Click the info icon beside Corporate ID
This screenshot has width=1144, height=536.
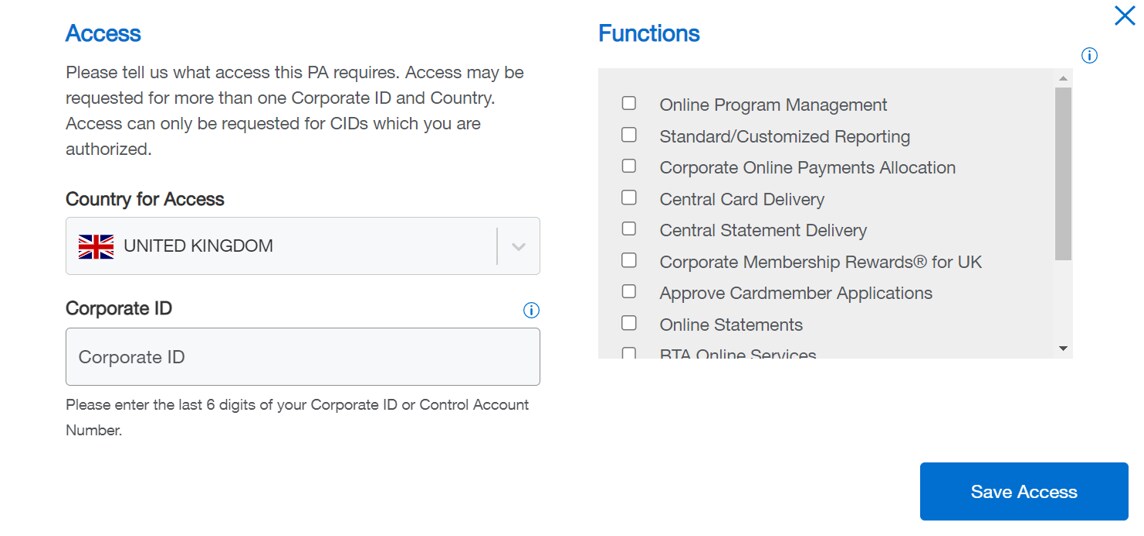click(531, 310)
